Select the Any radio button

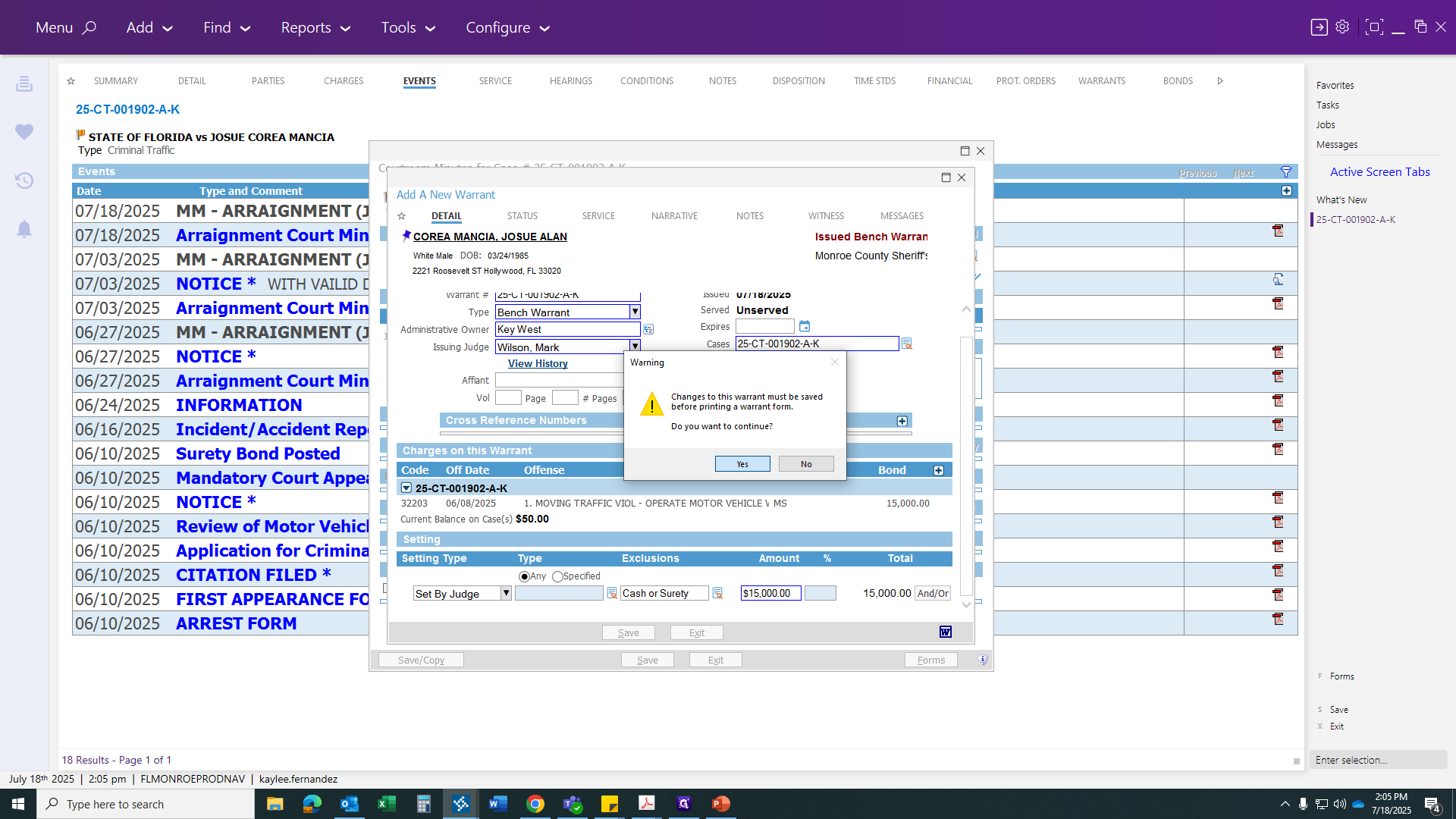point(524,576)
